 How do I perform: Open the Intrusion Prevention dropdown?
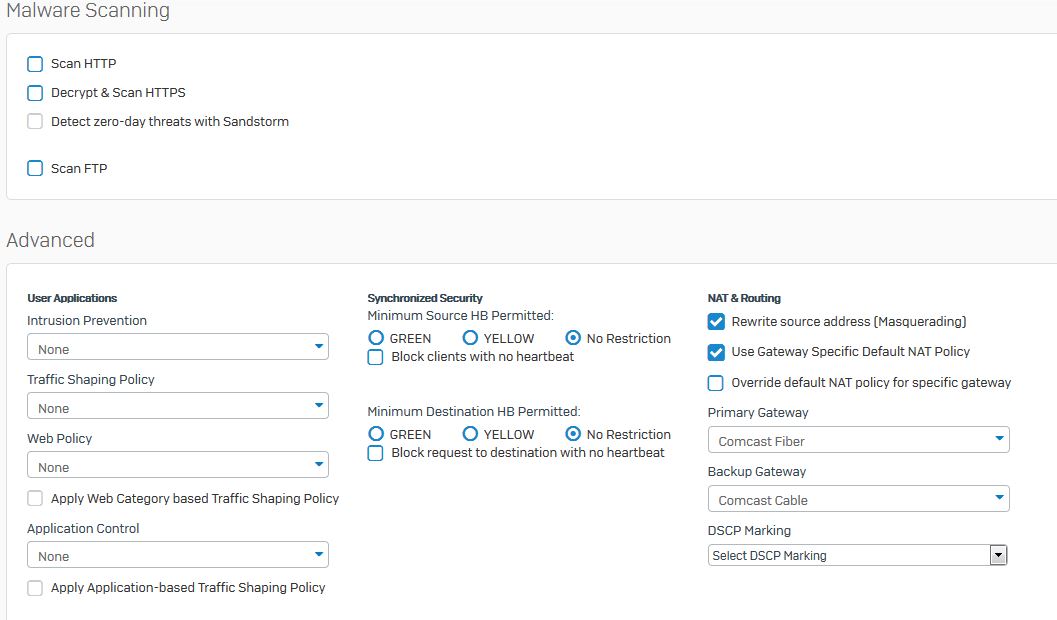[x=177, y=347]
